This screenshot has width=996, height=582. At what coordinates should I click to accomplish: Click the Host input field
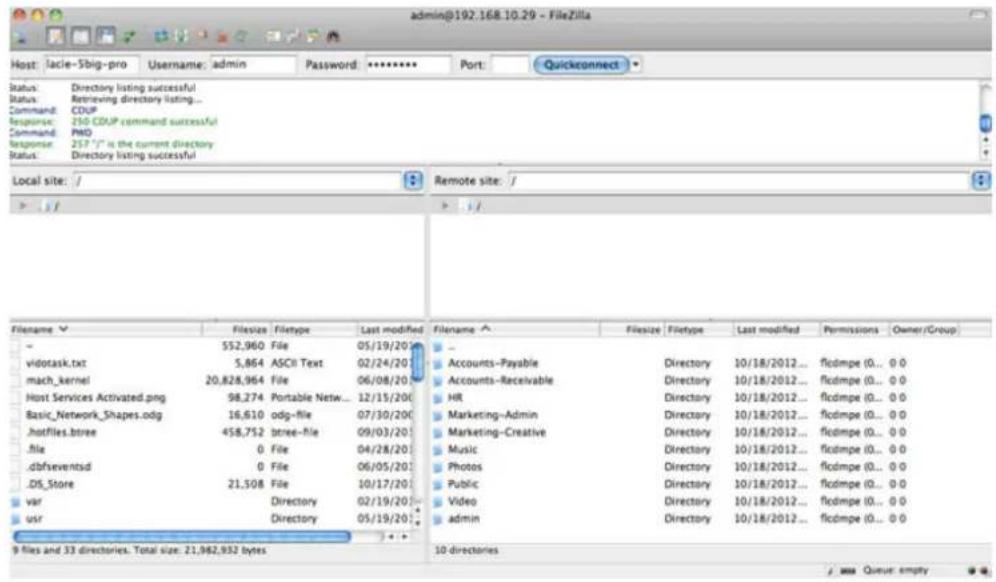[91, 64]
